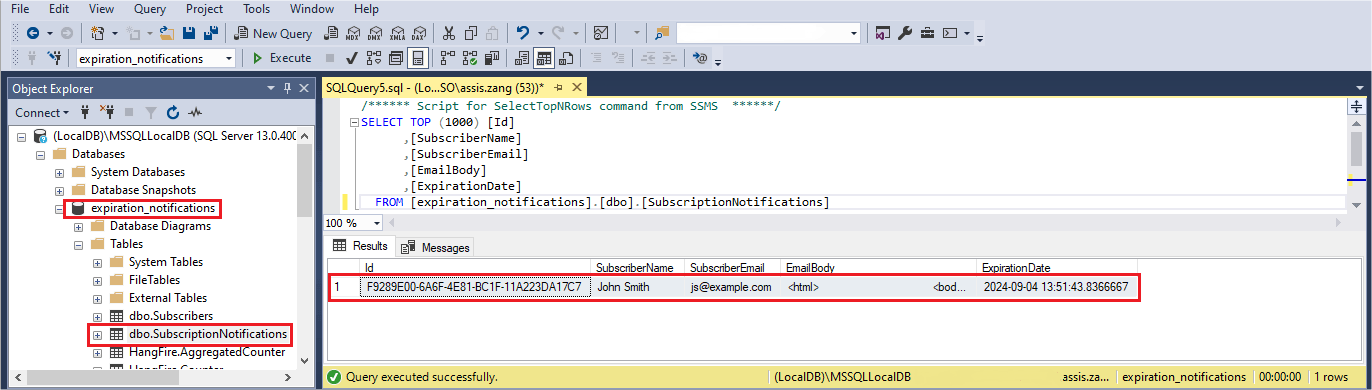Open the File menu

tap(19, 8)
